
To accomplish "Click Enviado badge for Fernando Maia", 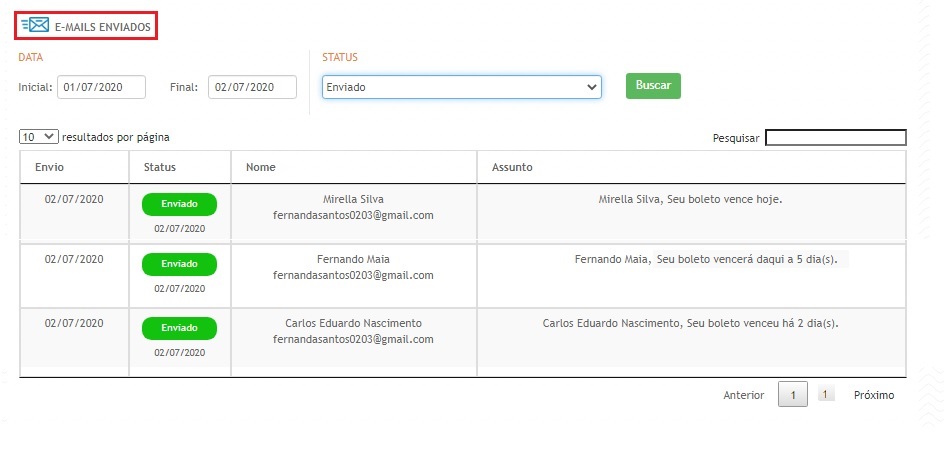I will point(179,264).
